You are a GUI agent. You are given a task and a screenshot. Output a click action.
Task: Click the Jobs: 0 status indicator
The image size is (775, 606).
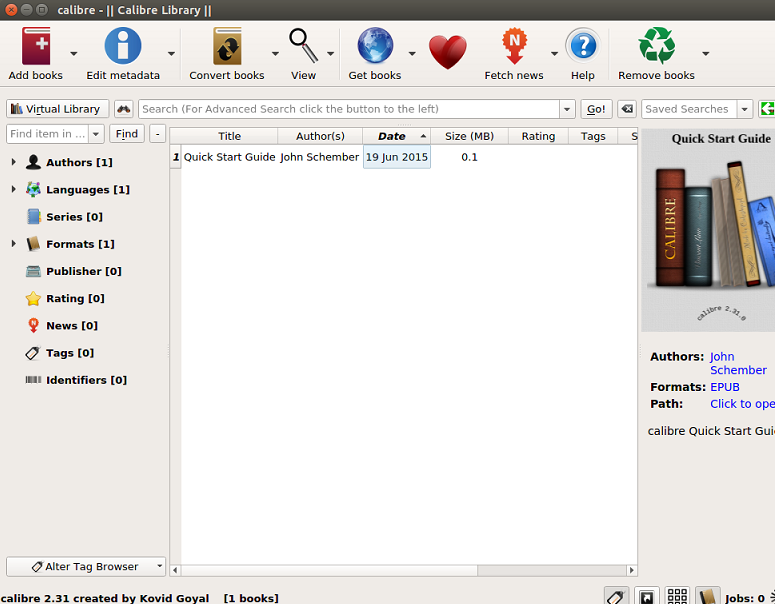point(744,598)
